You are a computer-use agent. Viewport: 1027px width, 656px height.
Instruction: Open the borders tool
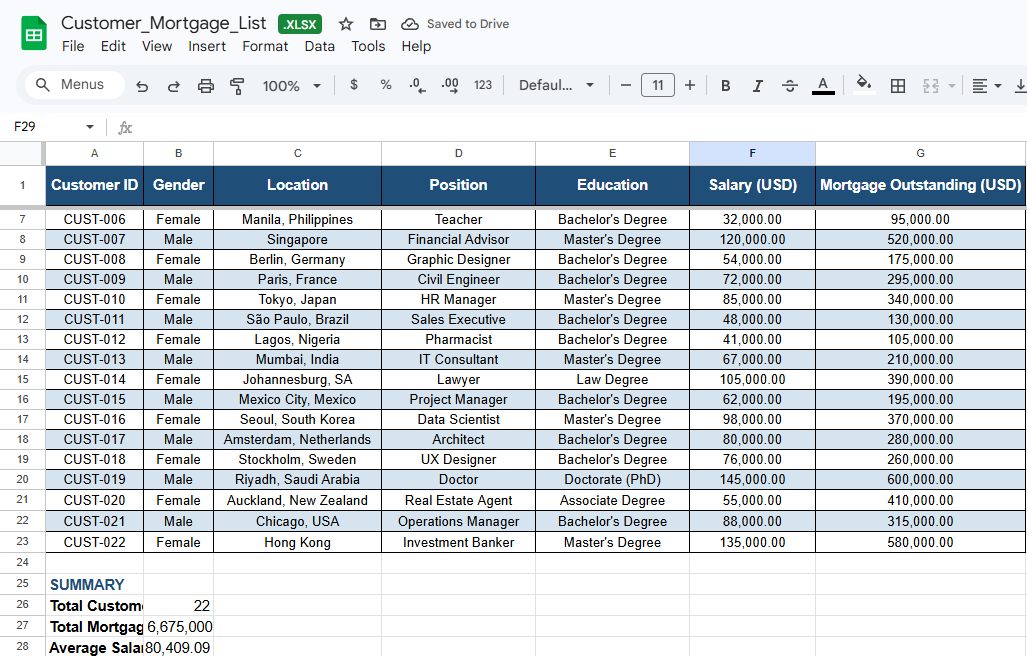(898, 86)
